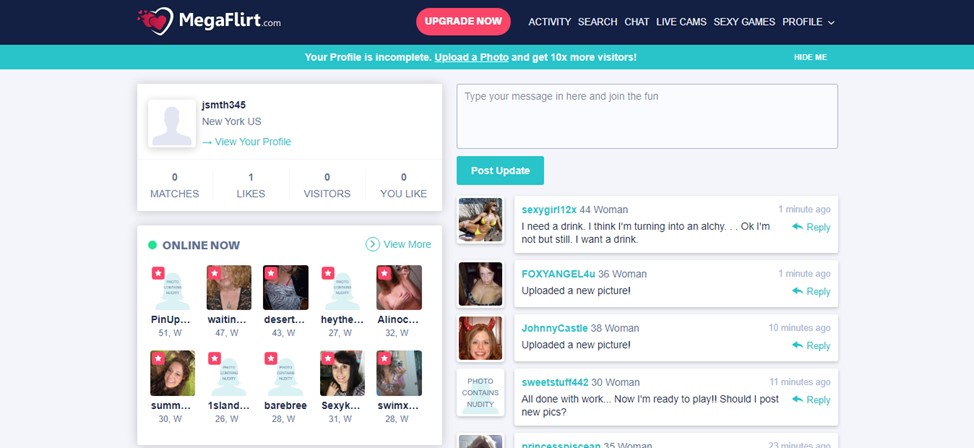Click the reply arrow icon on FOXYANGEL4u post
974x448 pixels.
point(798,291)
